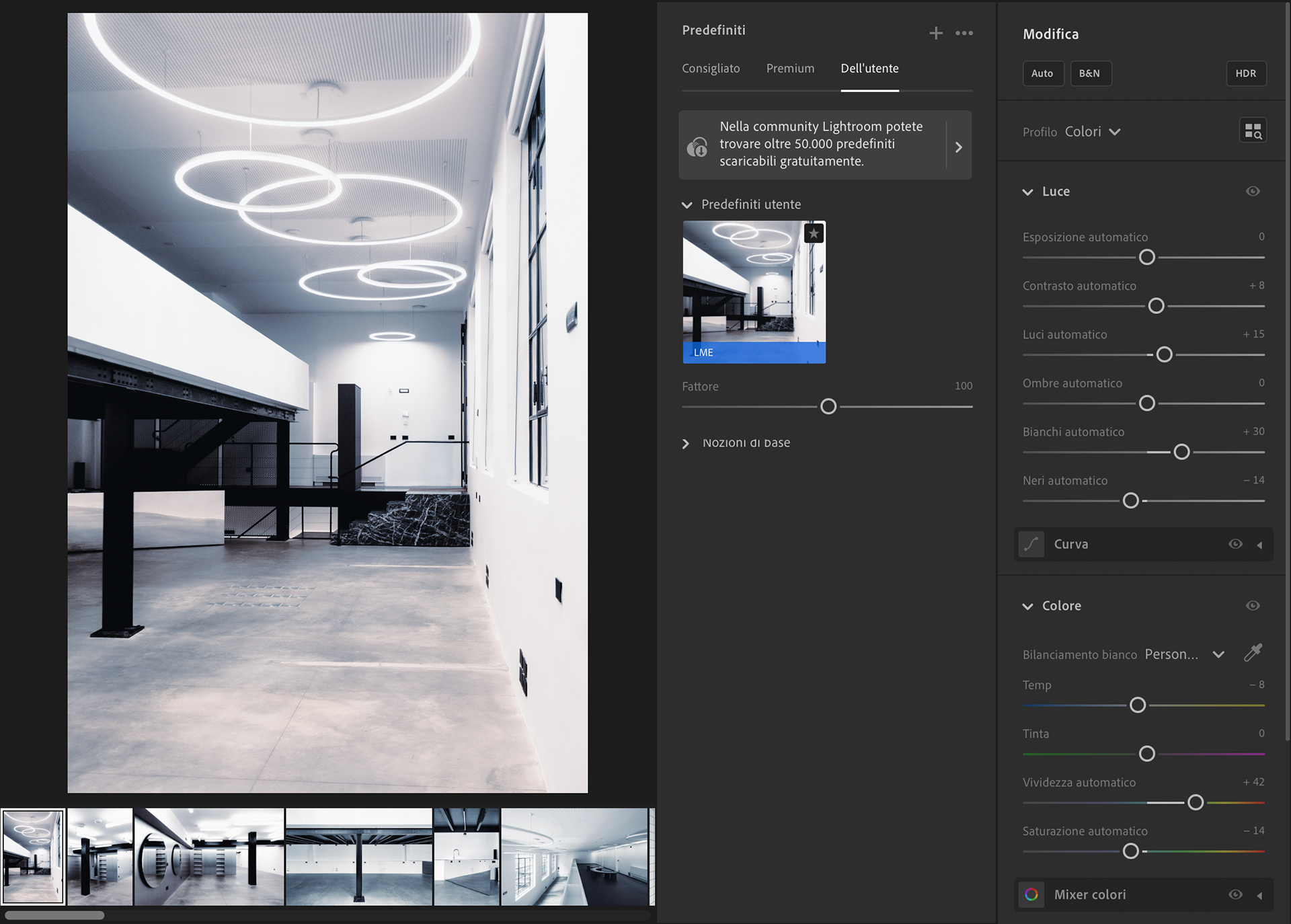Collapse the Predefiniti utente group

tap(687, 204)
